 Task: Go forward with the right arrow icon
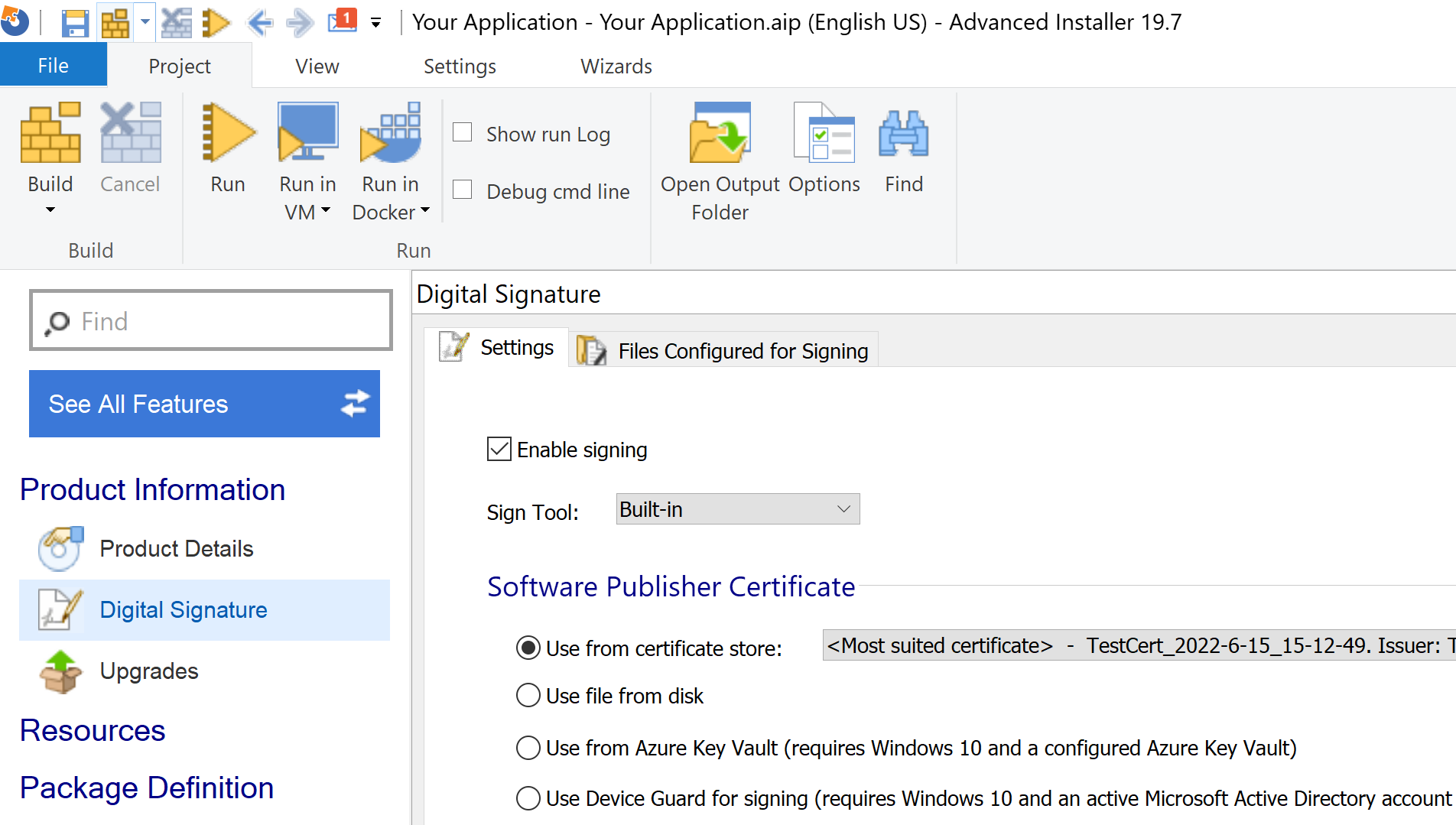click(300, 23)
